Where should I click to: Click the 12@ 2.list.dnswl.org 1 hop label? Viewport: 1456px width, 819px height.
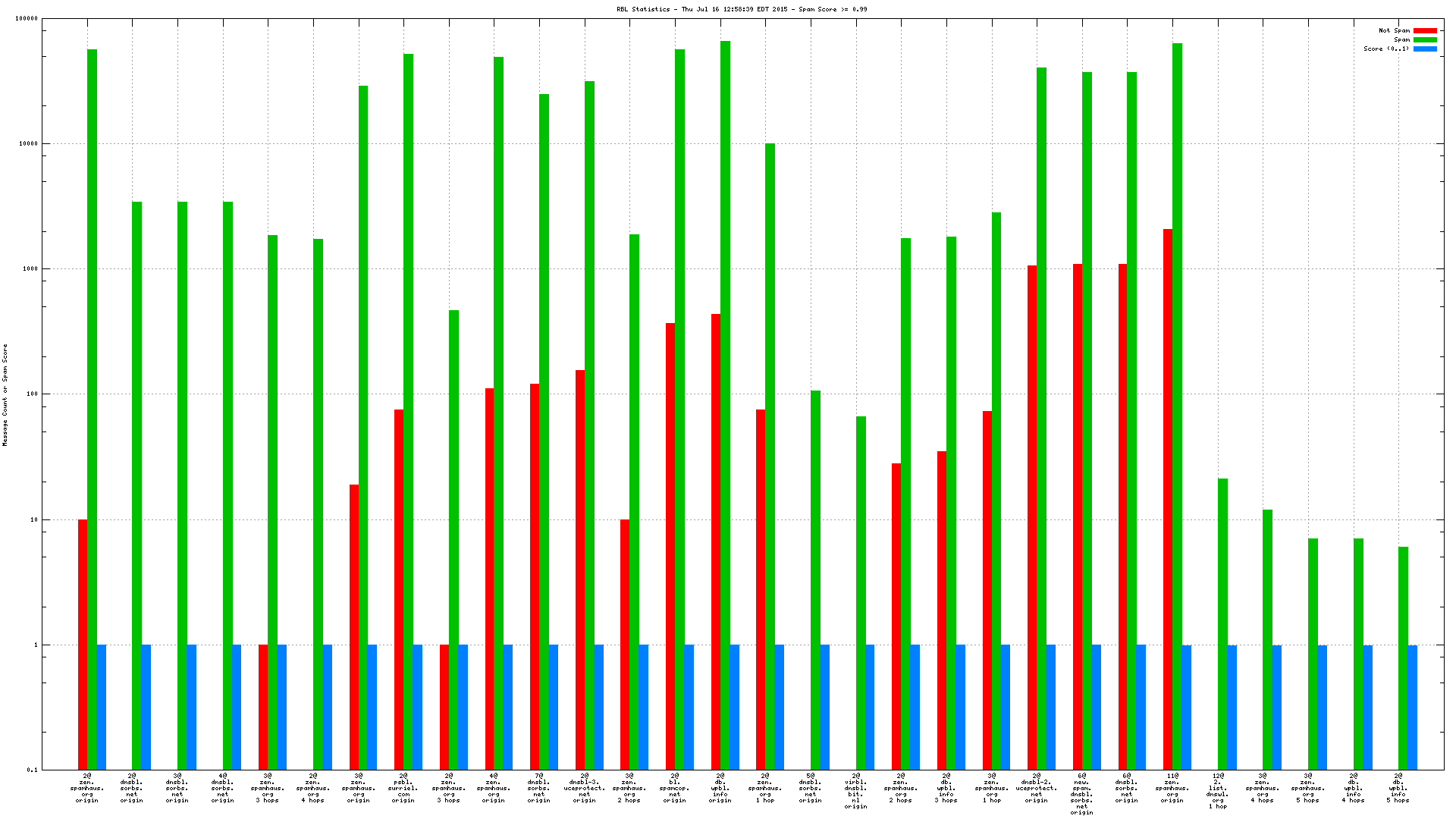1218,791
